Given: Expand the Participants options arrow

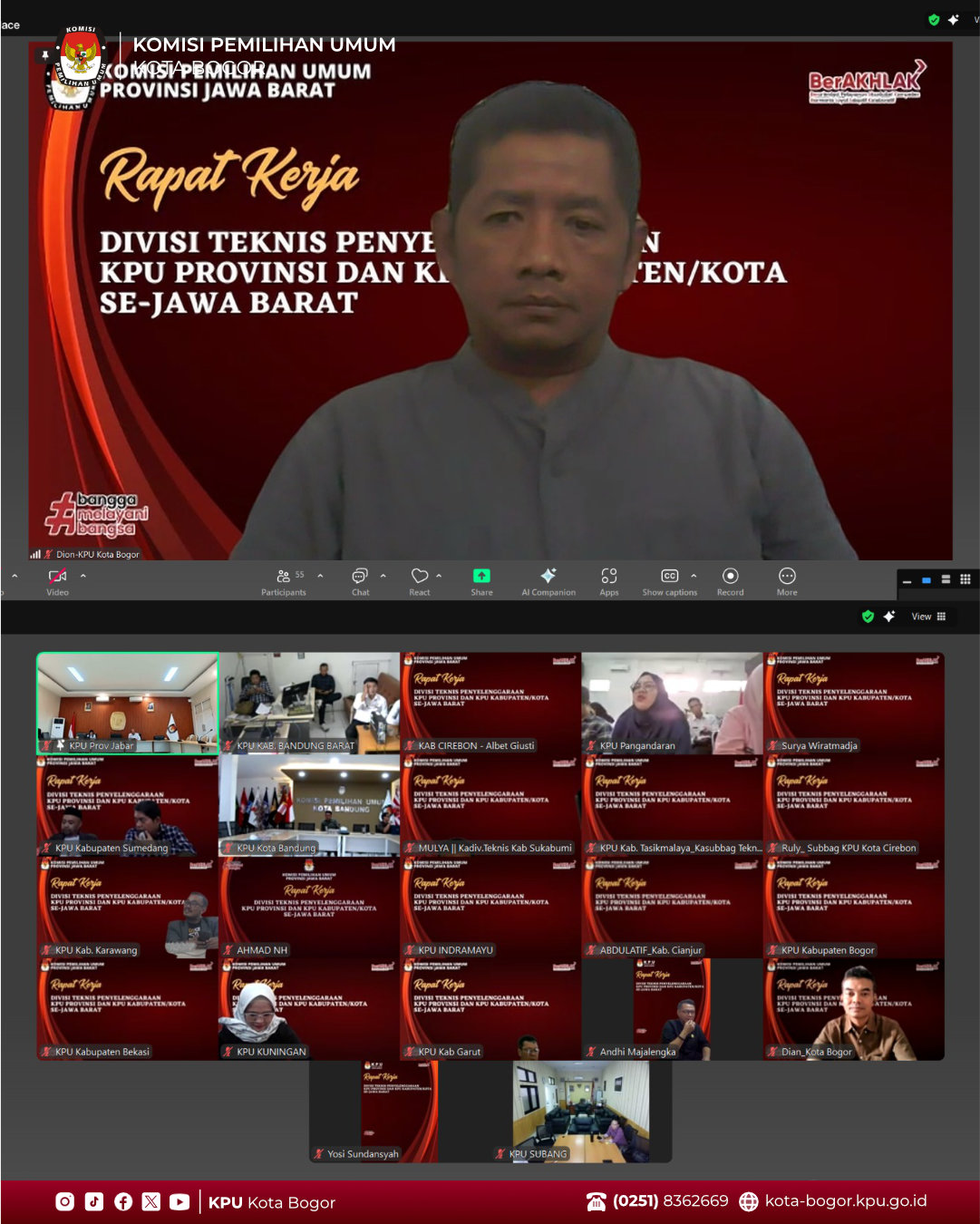Looking at the screenshot, I should [320, 576].
